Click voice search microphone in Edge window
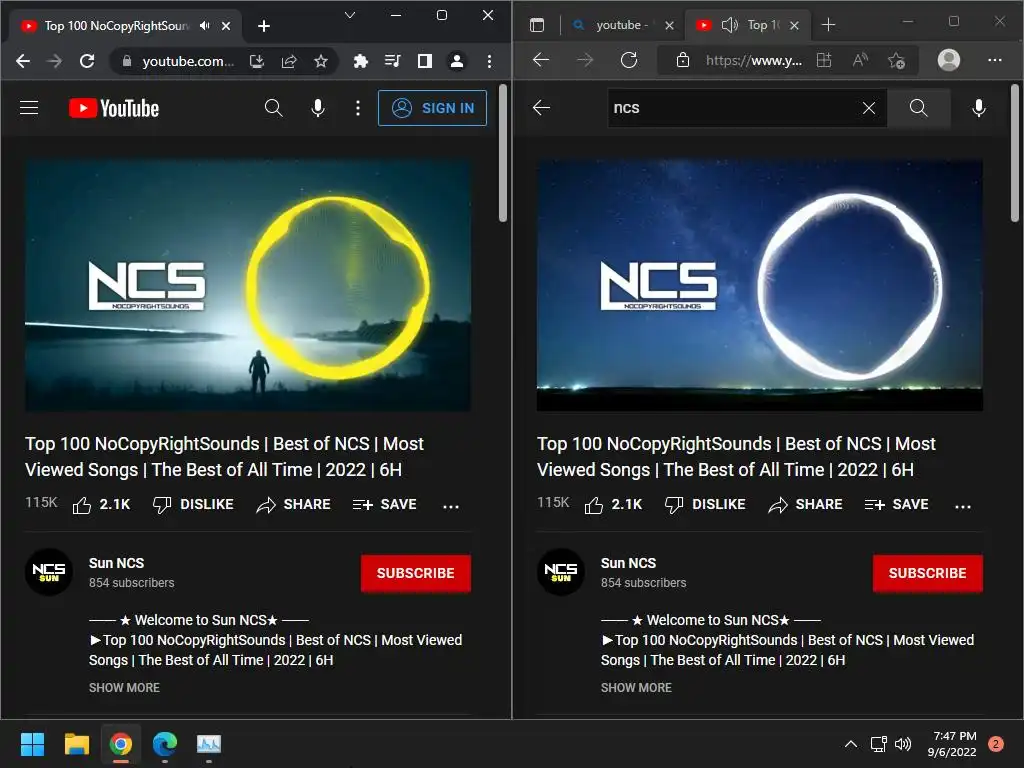The width and height of the screenshot is (1024, 768). pyautogui.click(x=978, y=108)
